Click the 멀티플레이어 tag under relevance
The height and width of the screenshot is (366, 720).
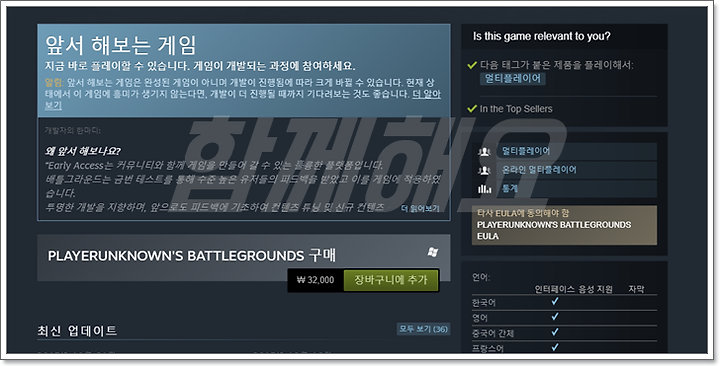pos(513,79)
